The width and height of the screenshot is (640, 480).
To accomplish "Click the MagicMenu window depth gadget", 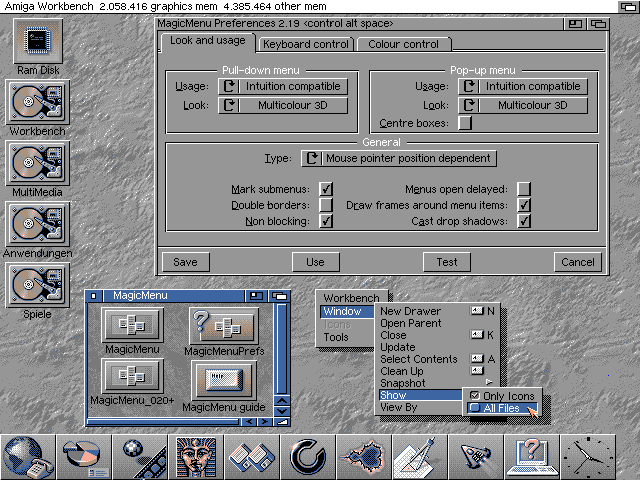I will 280,296.
